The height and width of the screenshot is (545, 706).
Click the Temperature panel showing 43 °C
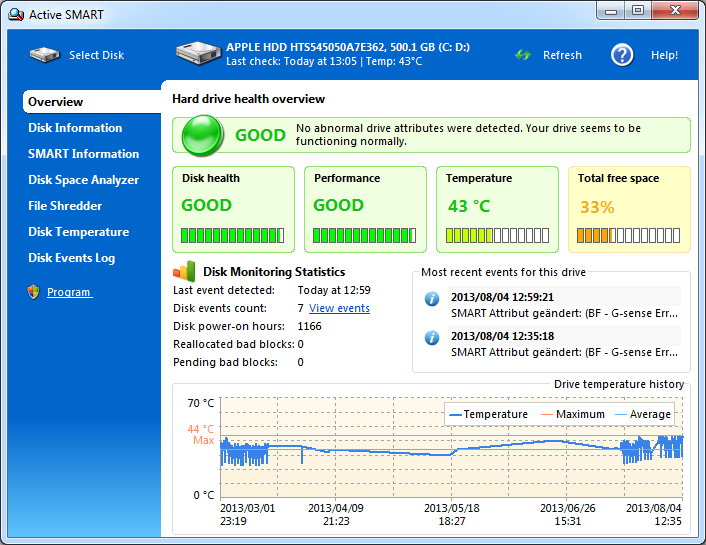point(497,208)
